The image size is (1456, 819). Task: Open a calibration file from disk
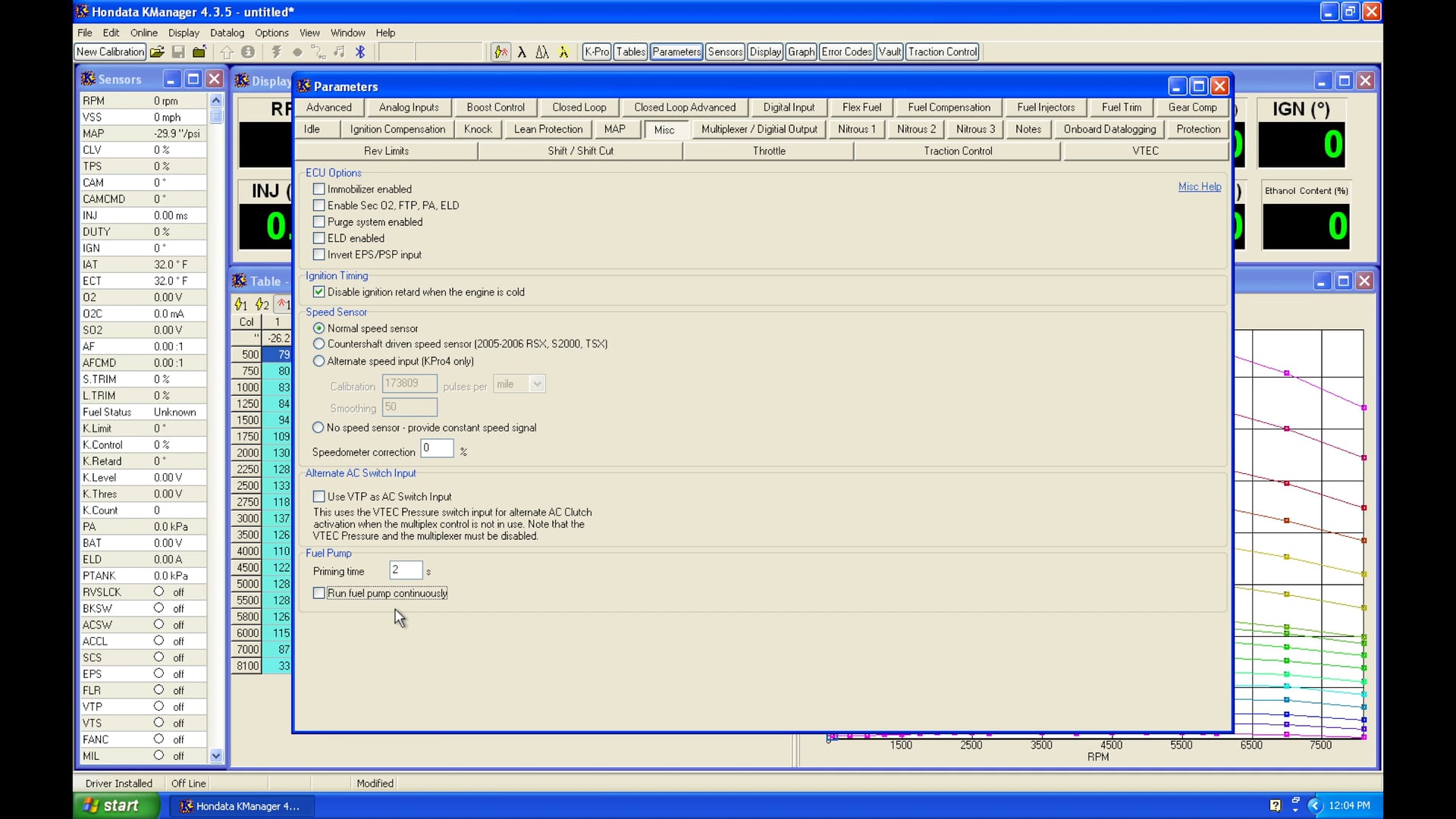[157, 52]
